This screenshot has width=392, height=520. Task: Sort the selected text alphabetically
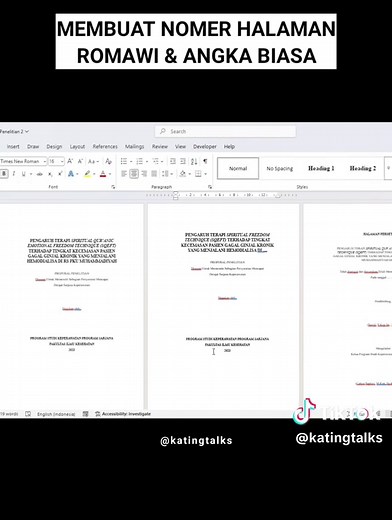point(194,161)
